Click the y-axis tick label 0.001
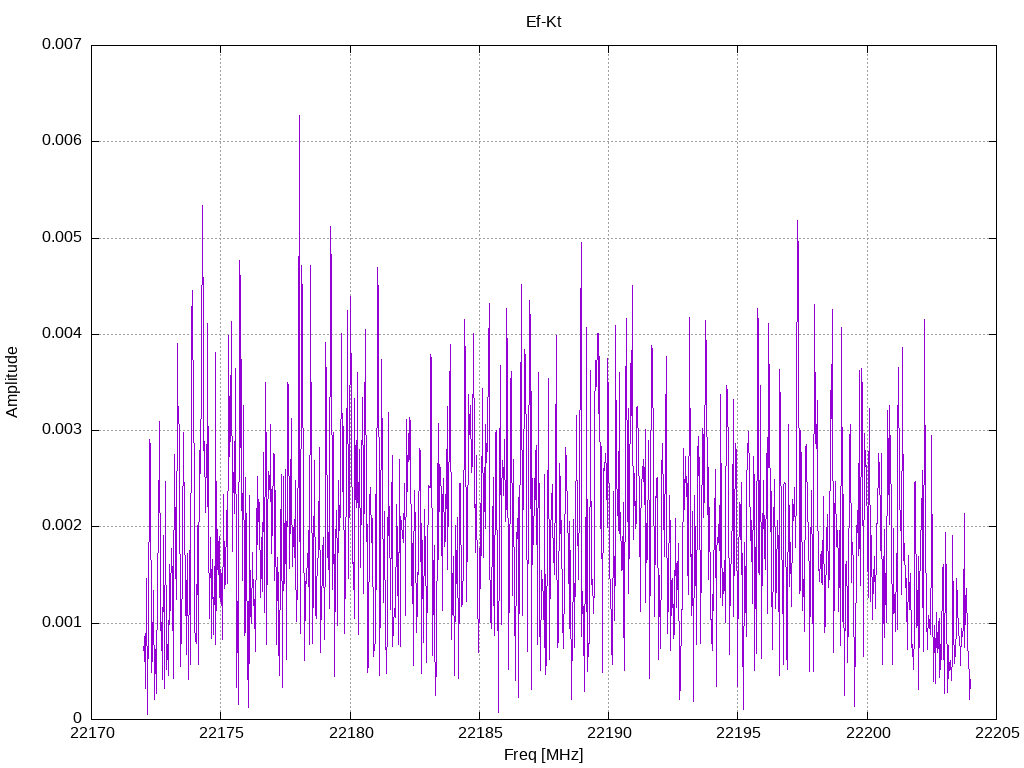This screenshot has height=768, width=1024. pyautogui.click(x=62, y=622)
